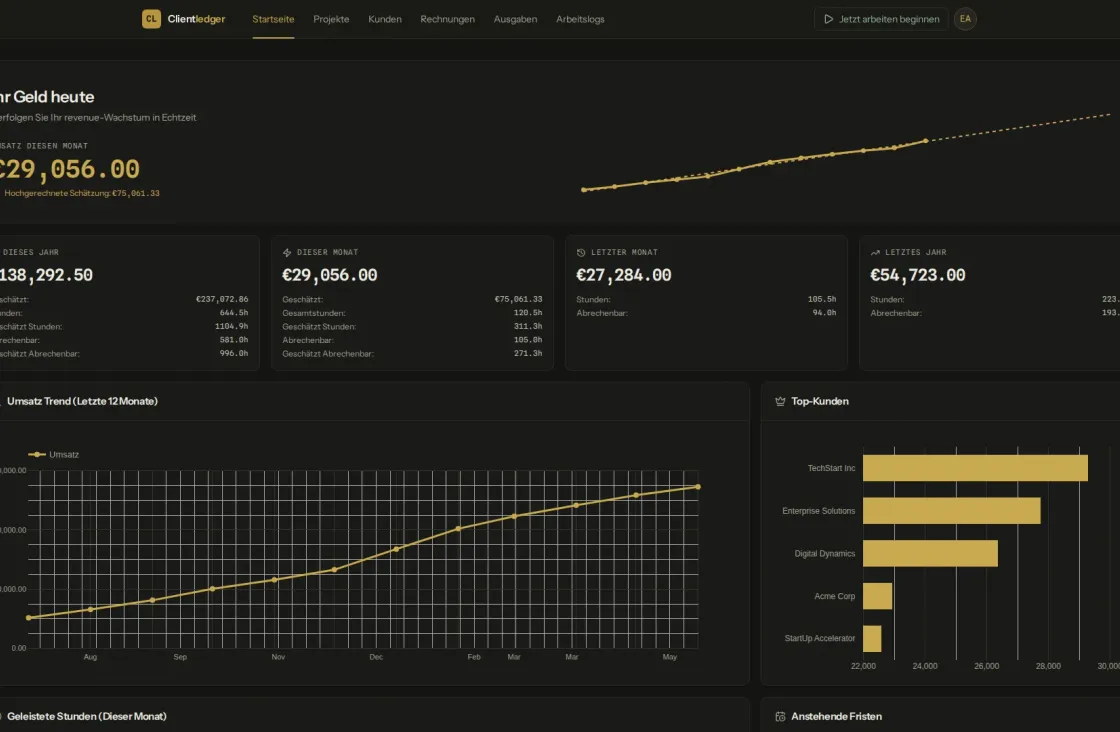Click the Digital Dynamics bar
1120x732 pixels.
(x=930, y=553)
